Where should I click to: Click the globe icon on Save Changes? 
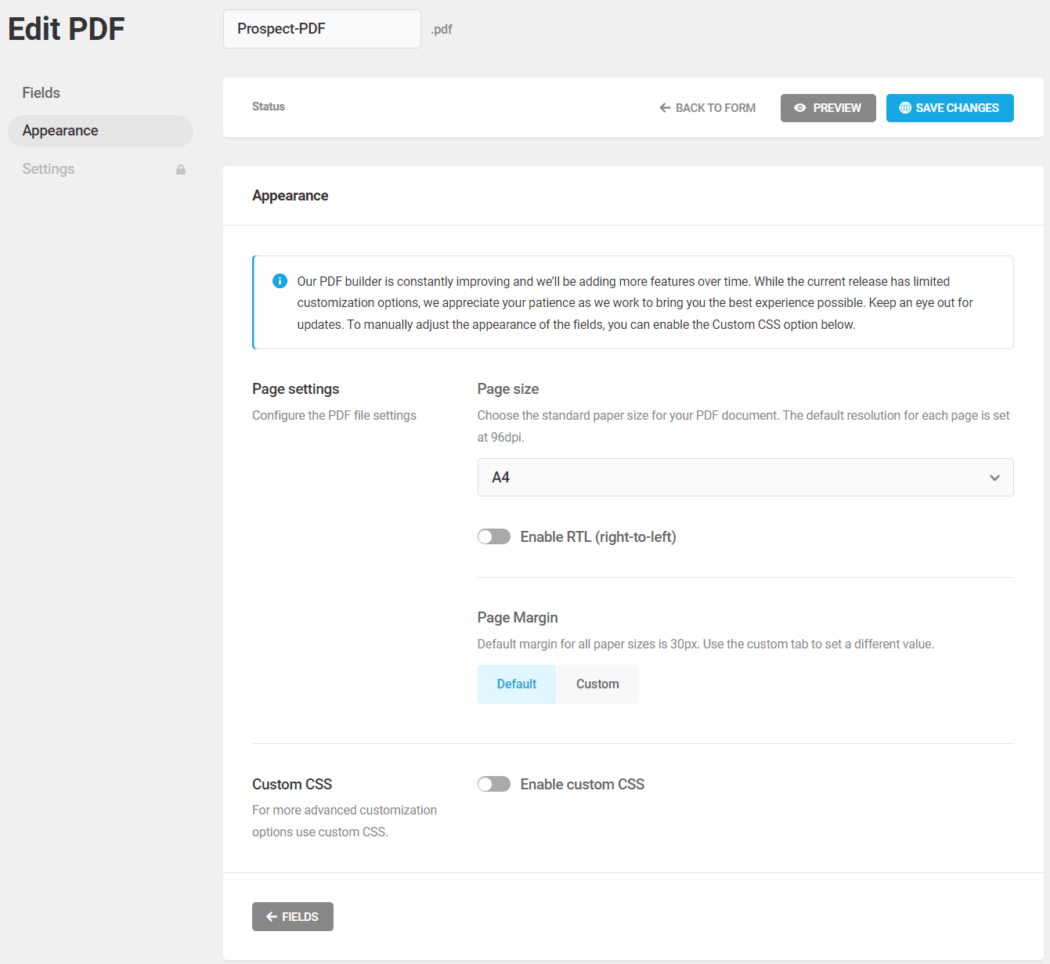[905, 107]
